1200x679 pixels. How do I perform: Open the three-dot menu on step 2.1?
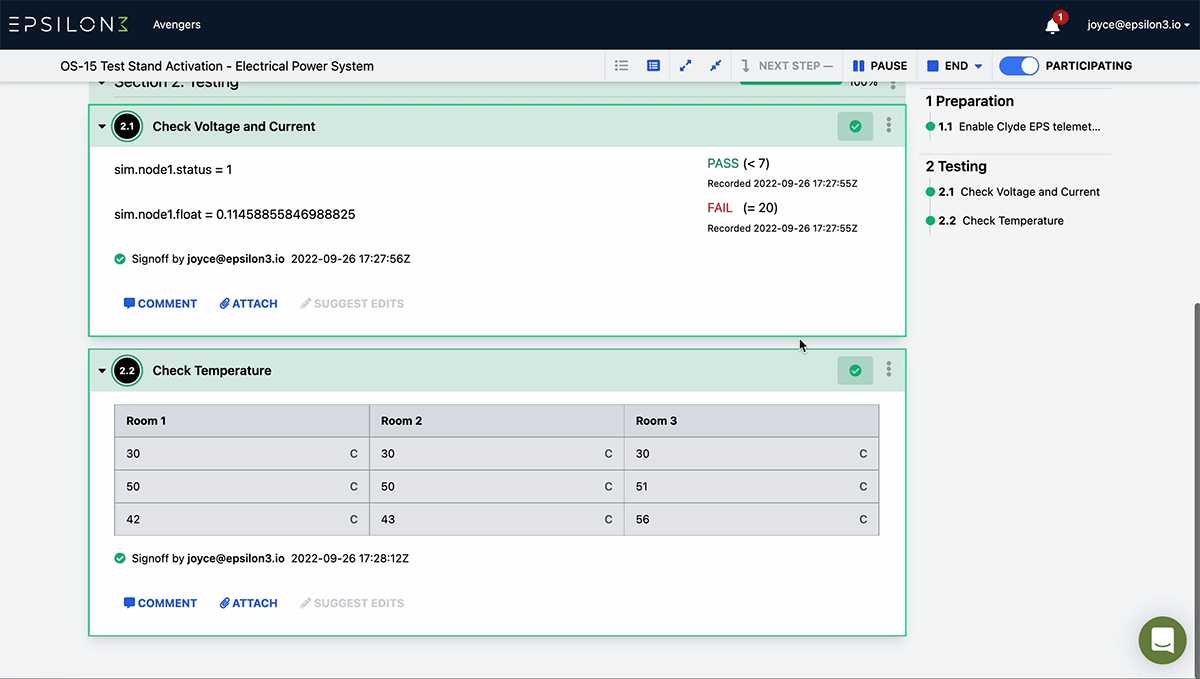click(888, 125)
